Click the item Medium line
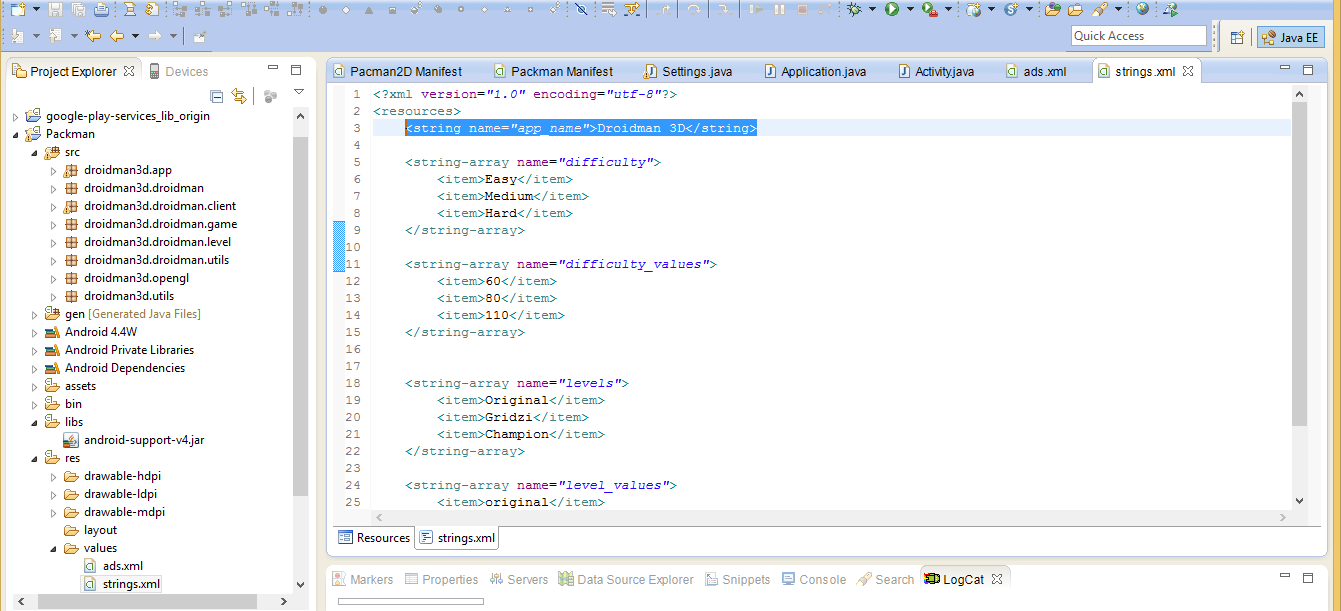 (513, 196)
